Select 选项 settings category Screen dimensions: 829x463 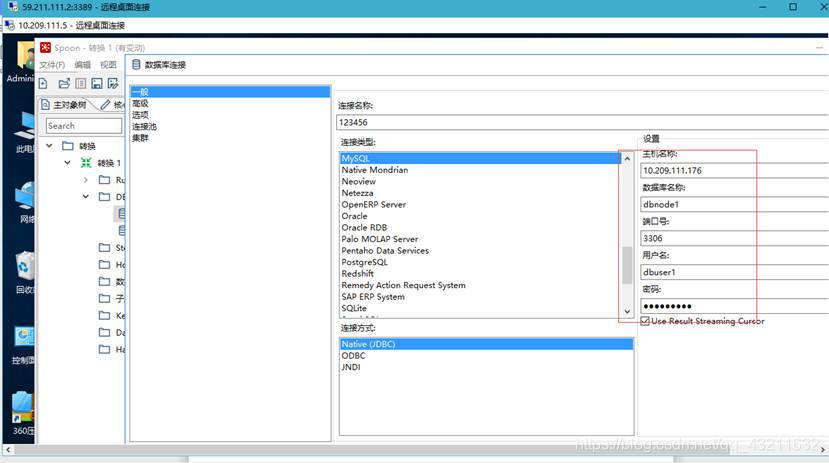(231, 115)
